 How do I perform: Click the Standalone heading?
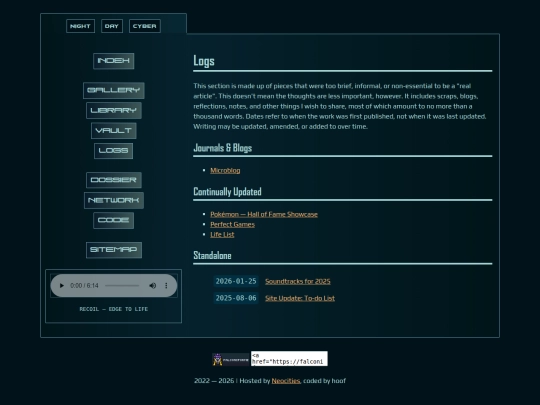point(212,256)
